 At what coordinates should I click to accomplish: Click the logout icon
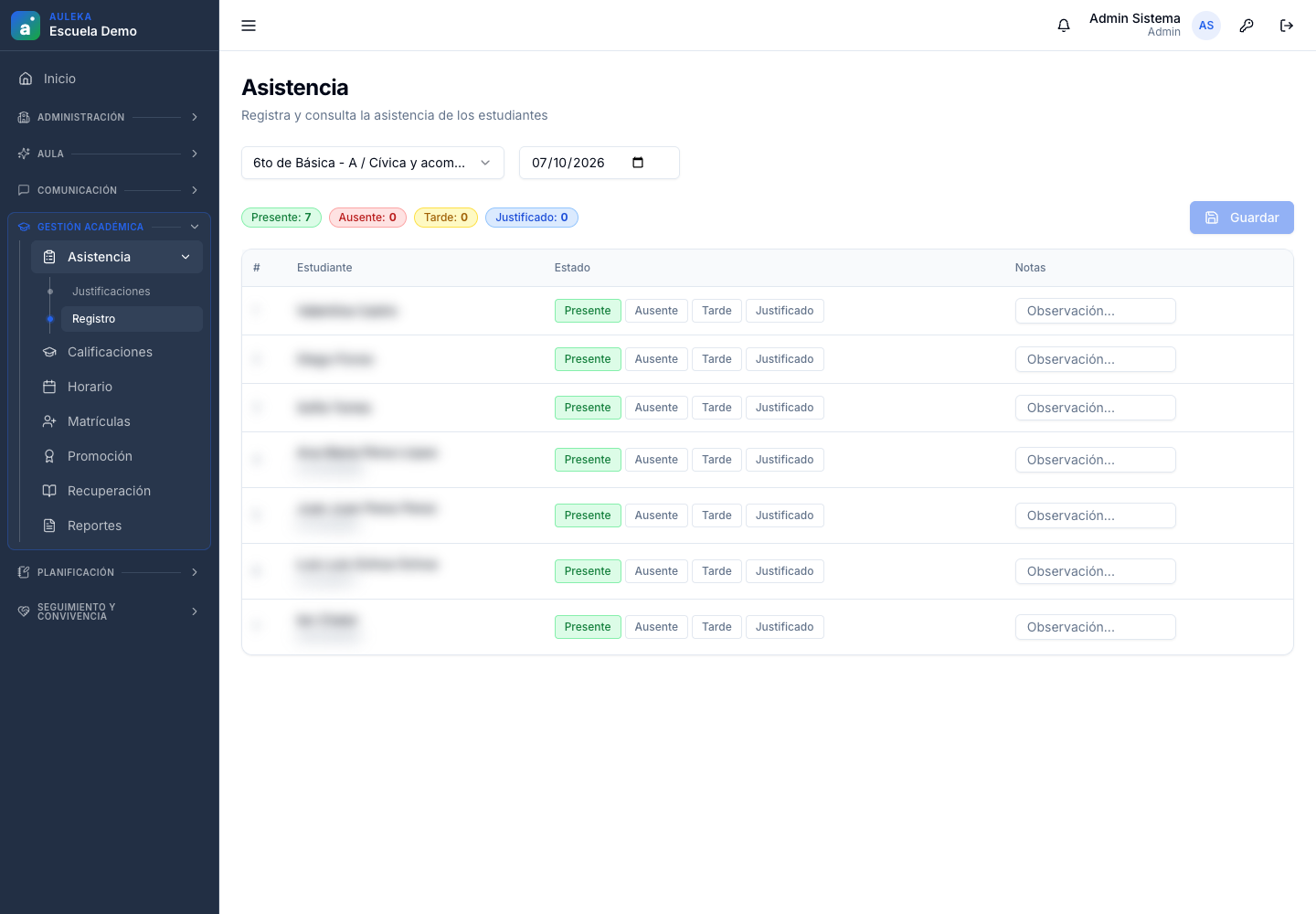point(1287,26)
